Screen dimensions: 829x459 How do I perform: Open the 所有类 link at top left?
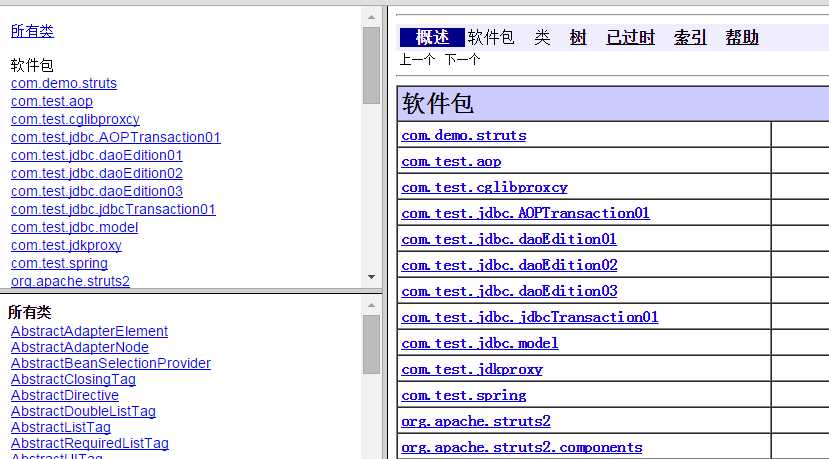[x=32, y=31]
